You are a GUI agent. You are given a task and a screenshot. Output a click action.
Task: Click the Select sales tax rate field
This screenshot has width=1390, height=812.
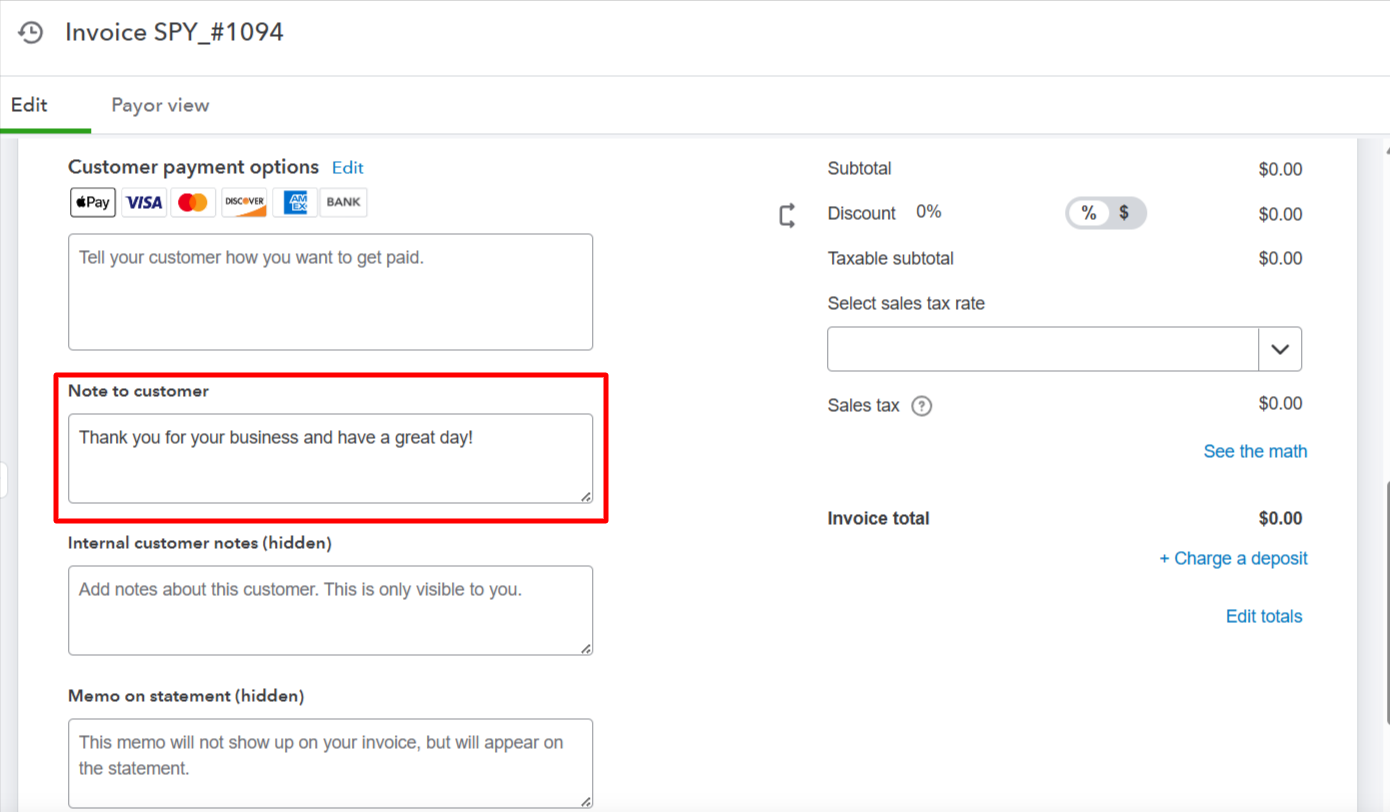point(1064,349)
